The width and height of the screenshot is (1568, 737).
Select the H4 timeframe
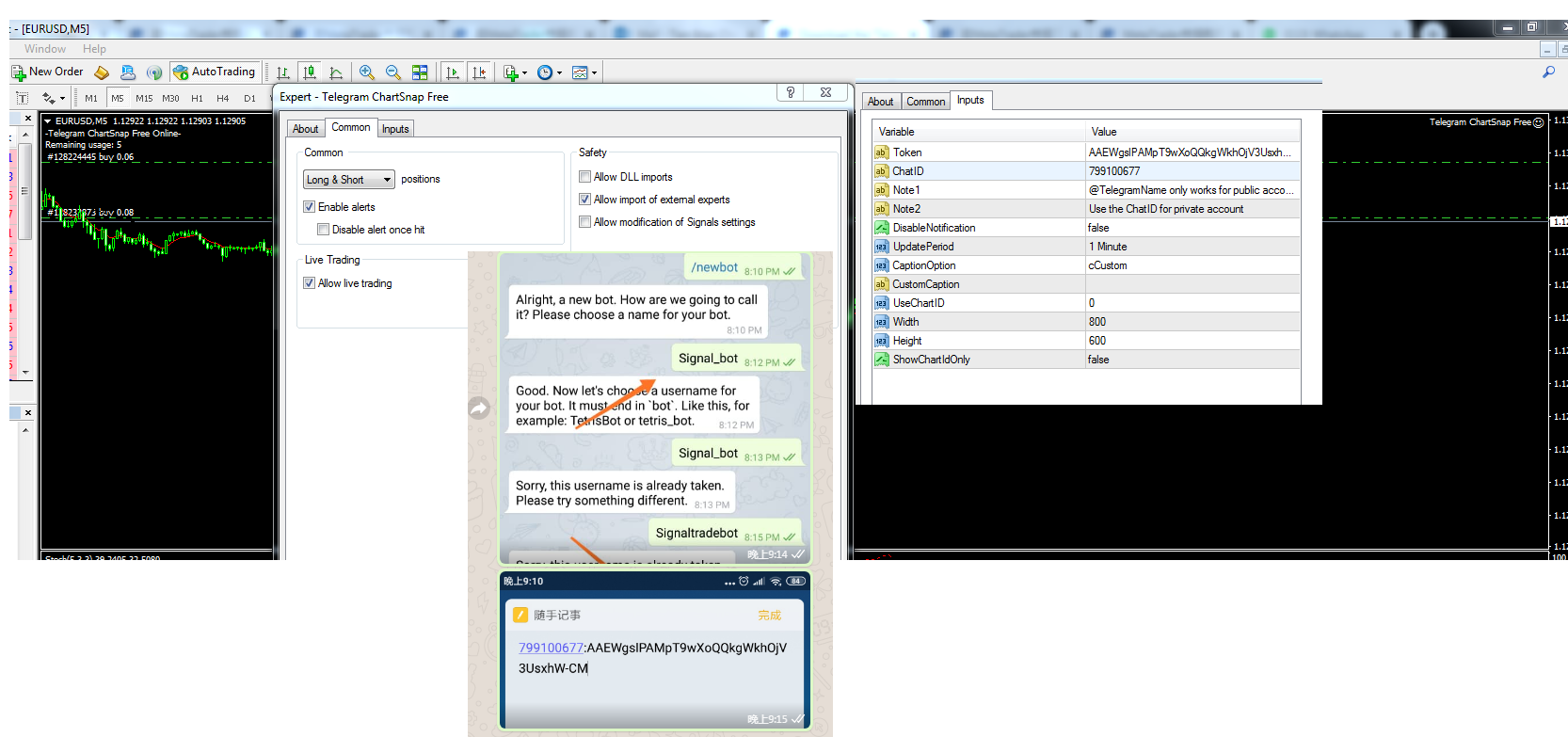pyautogui.click(x=223, y=98)
